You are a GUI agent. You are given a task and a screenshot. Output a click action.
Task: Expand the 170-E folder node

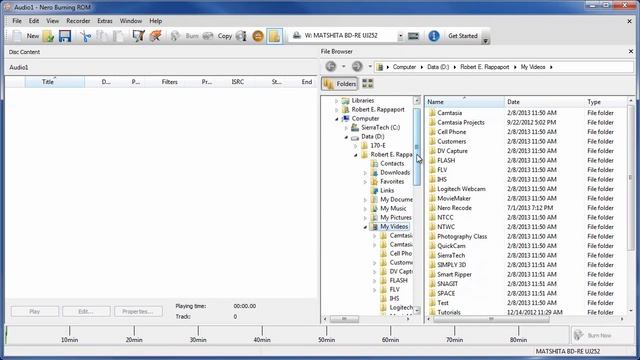[x=356, y=146]
